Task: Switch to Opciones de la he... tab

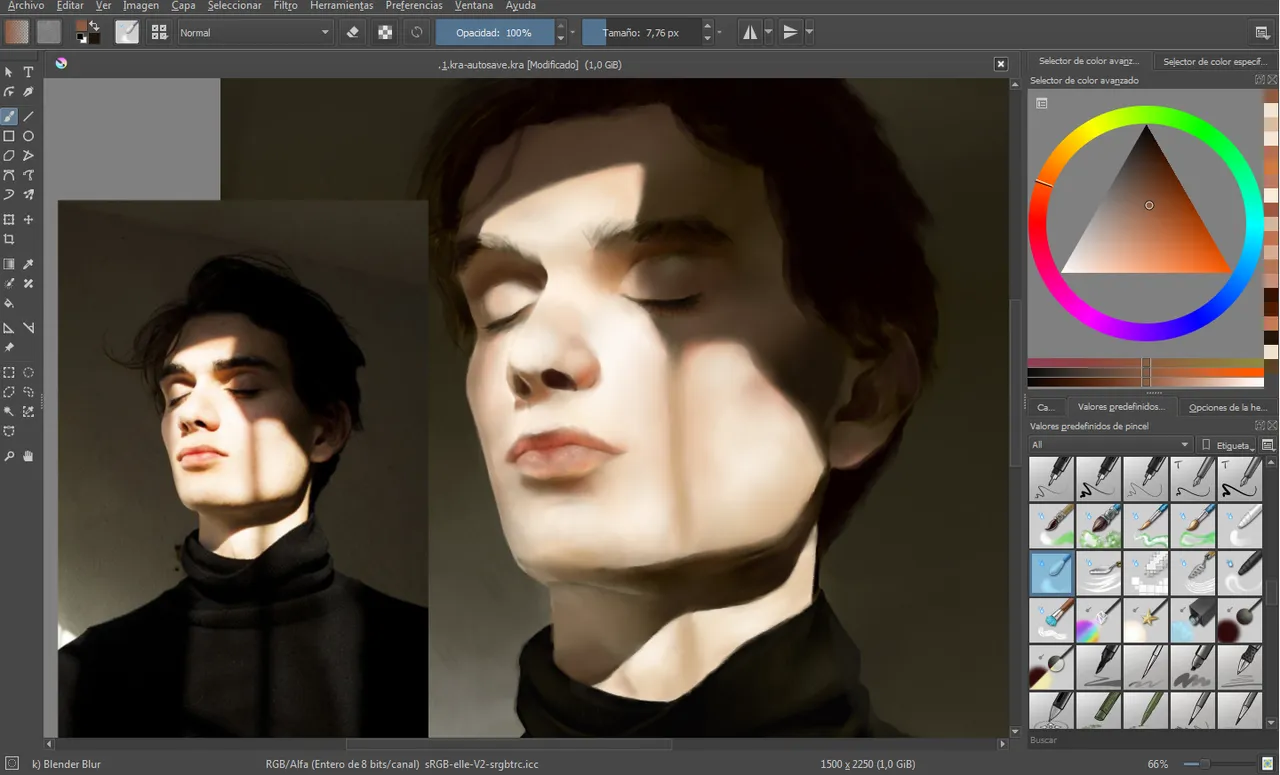Action: point(1227,407)
